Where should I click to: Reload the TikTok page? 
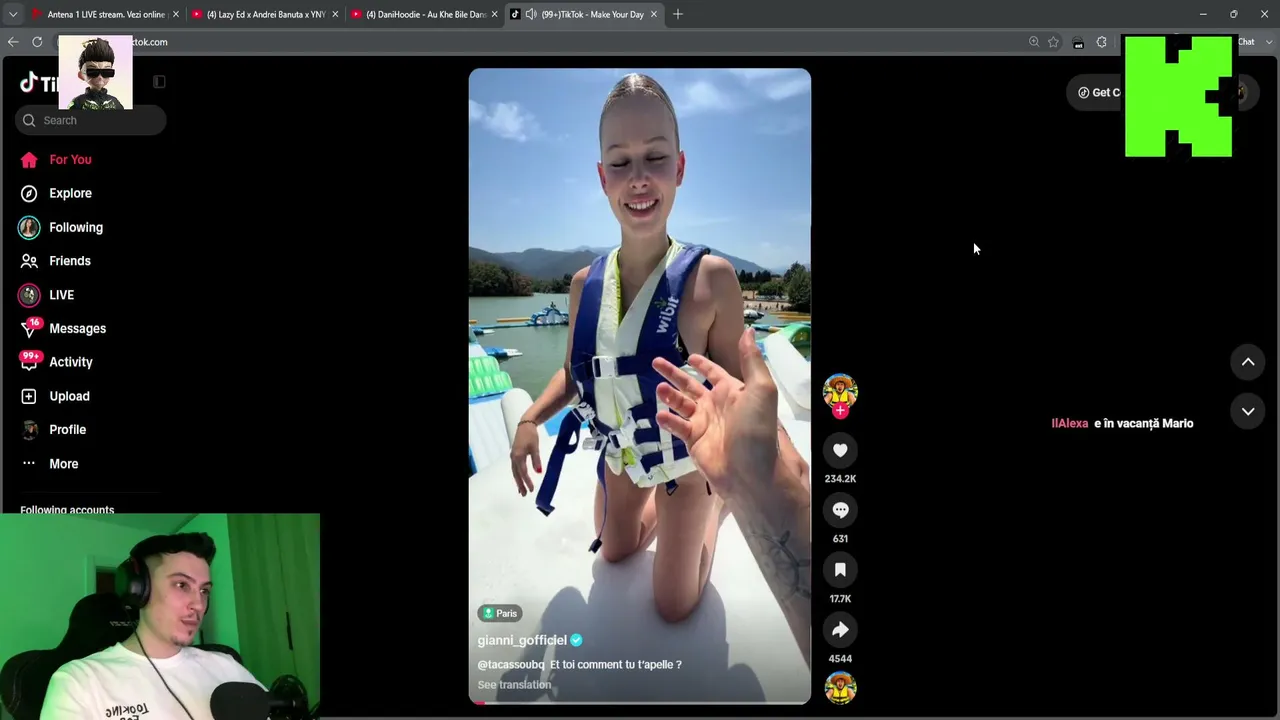pos(37,42)
